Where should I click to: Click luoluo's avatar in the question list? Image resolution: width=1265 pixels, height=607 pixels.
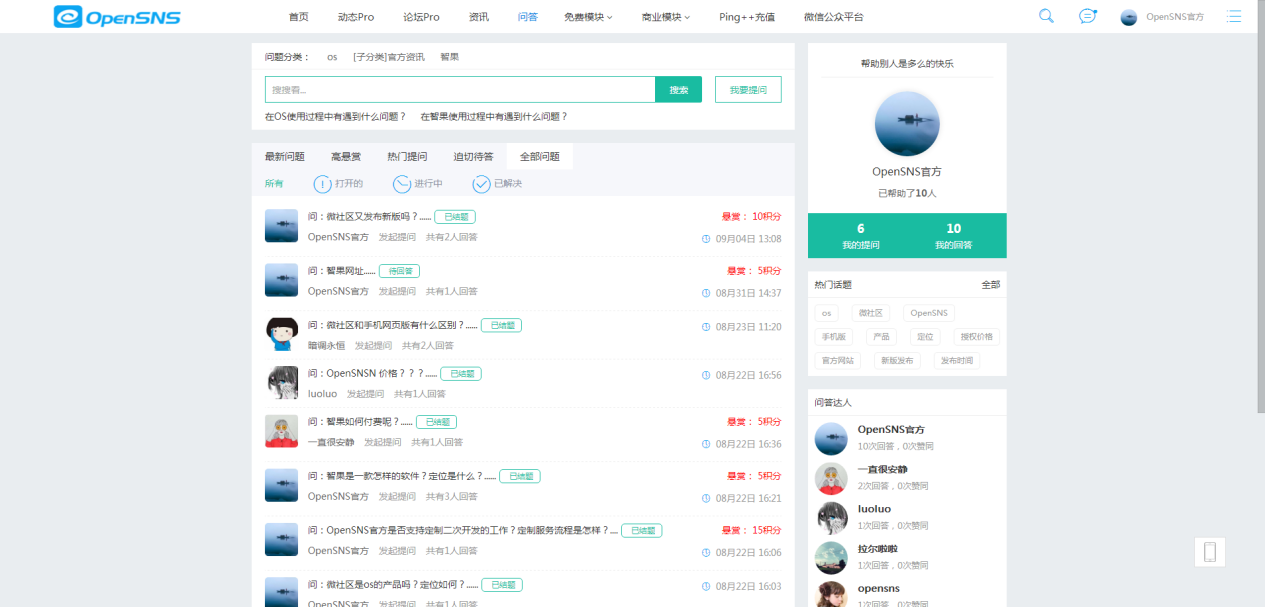[281, 383]
